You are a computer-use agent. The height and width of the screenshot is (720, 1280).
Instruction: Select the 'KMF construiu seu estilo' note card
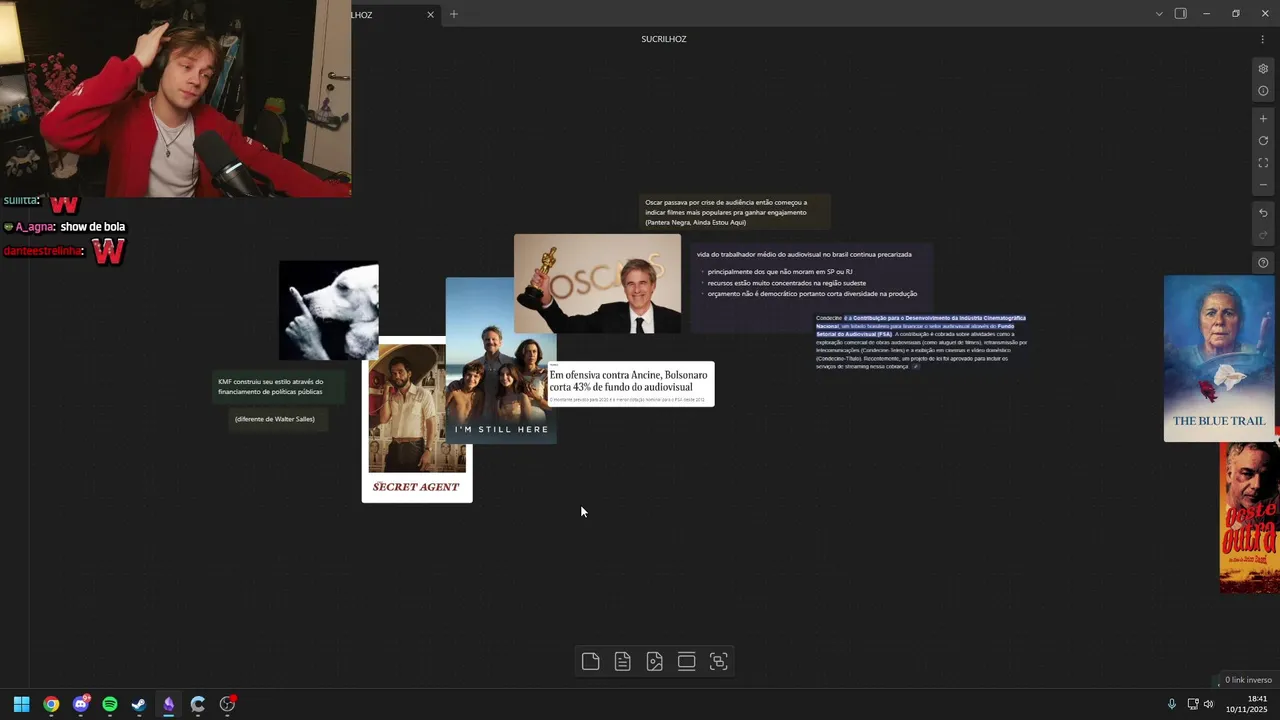coord(280,387)
